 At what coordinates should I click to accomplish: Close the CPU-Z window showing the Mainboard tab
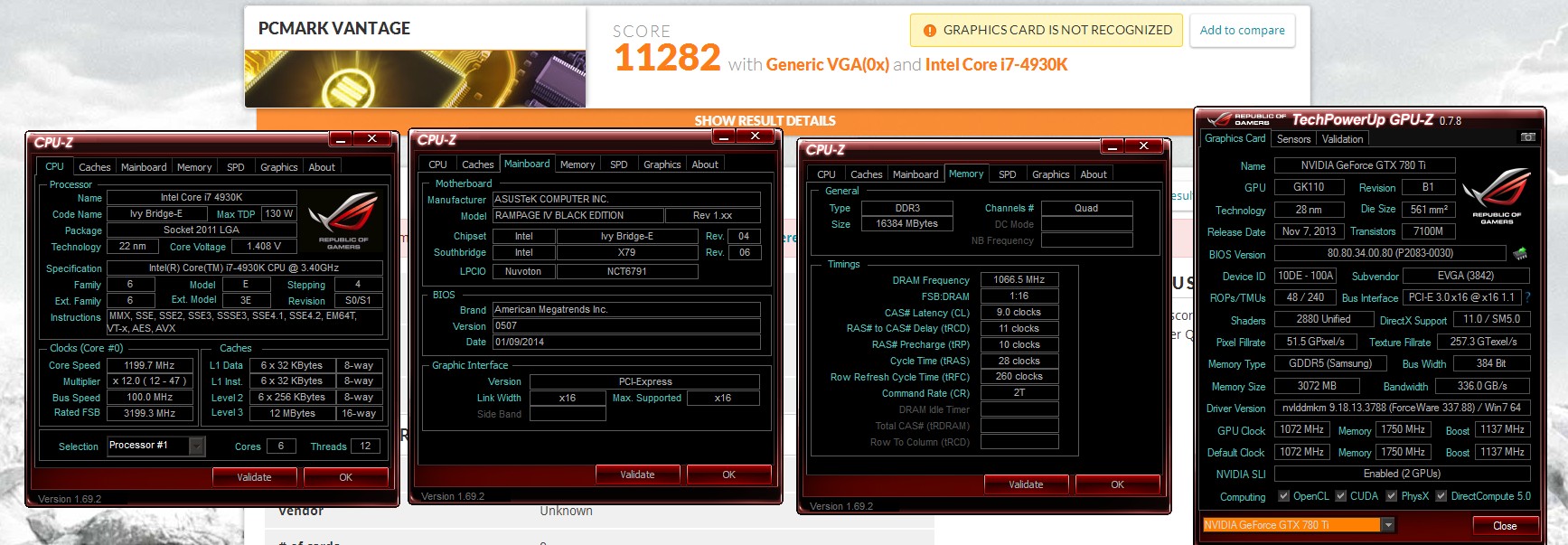point(756,136)
